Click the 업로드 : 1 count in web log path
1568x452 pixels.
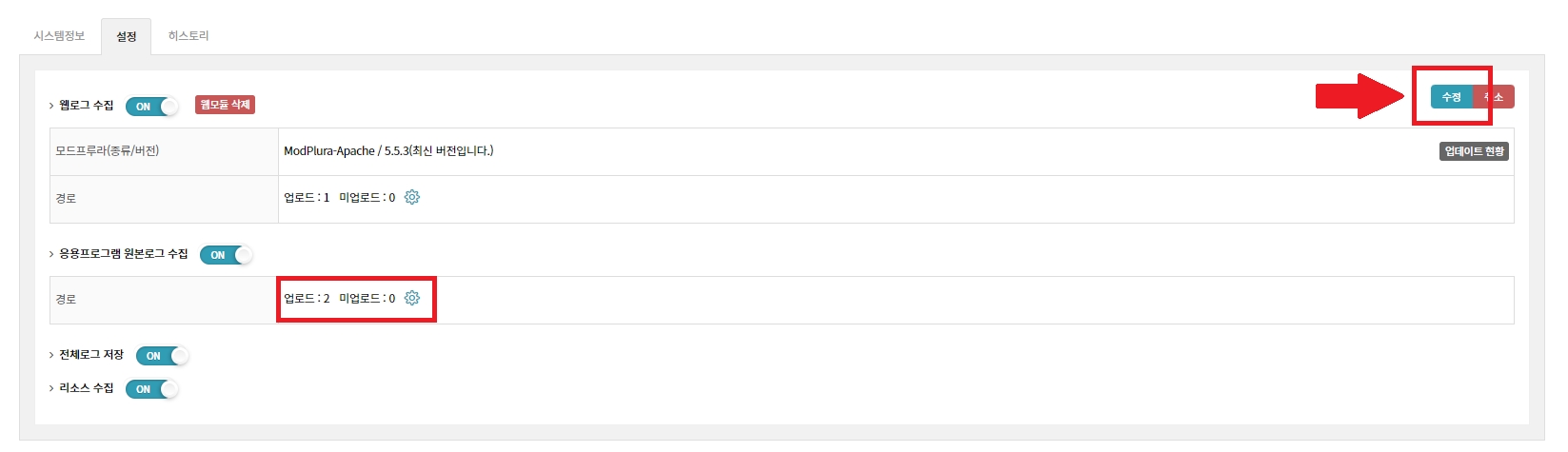(307, 198)
